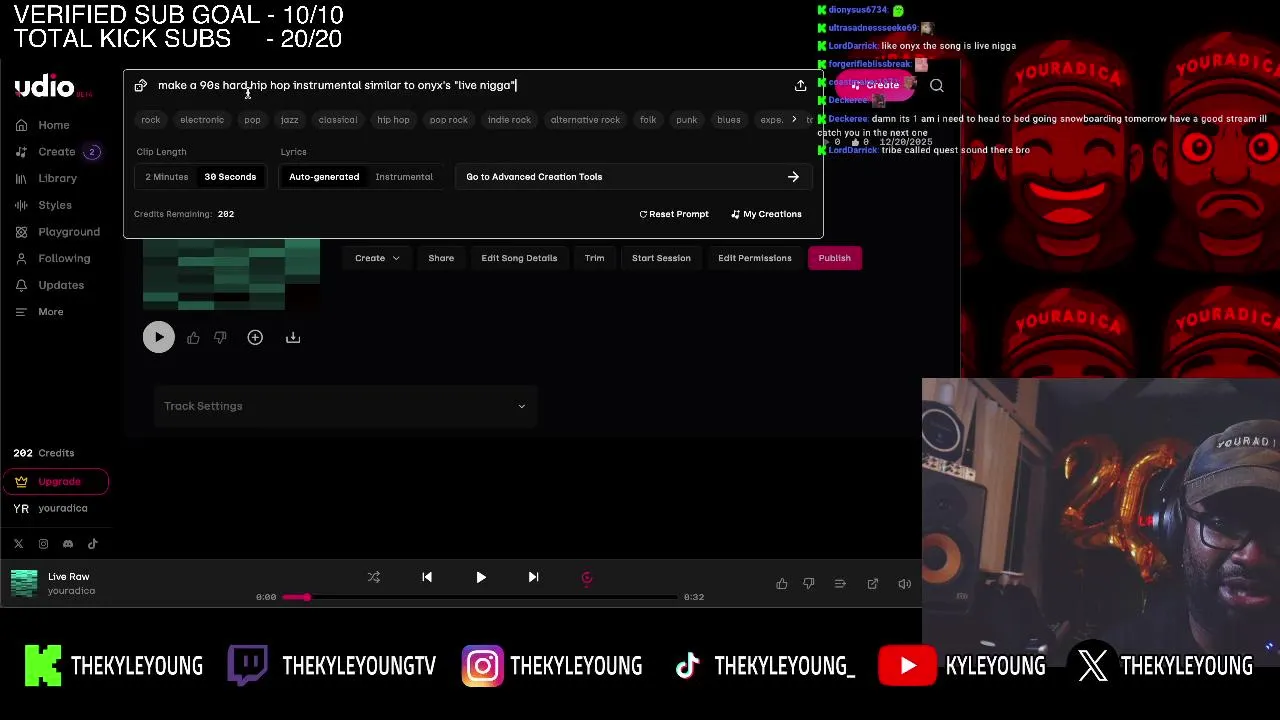Screen dimensions: 1280x720
Task: Toggle shuffle in the player bar
Action: click(374, 577)
